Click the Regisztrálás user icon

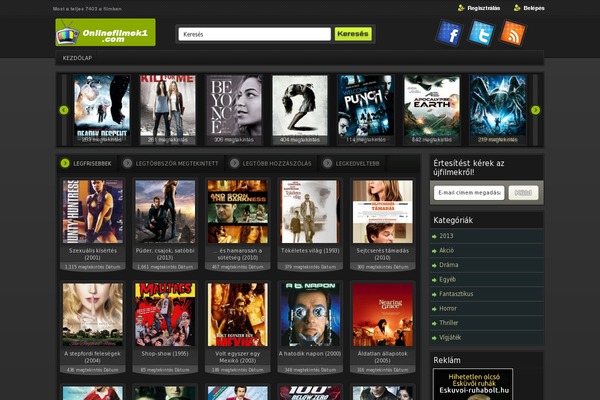pyautogui.click(x=461, y=8)
